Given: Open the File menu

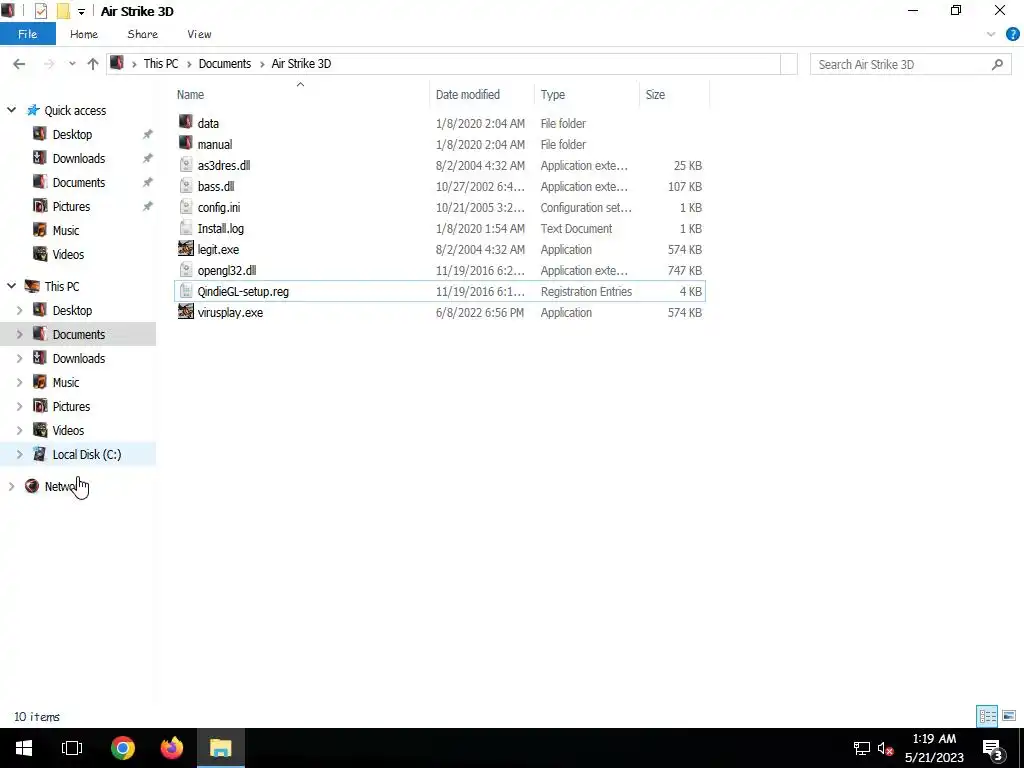Looking at the screenshot, I should [27, 34].
